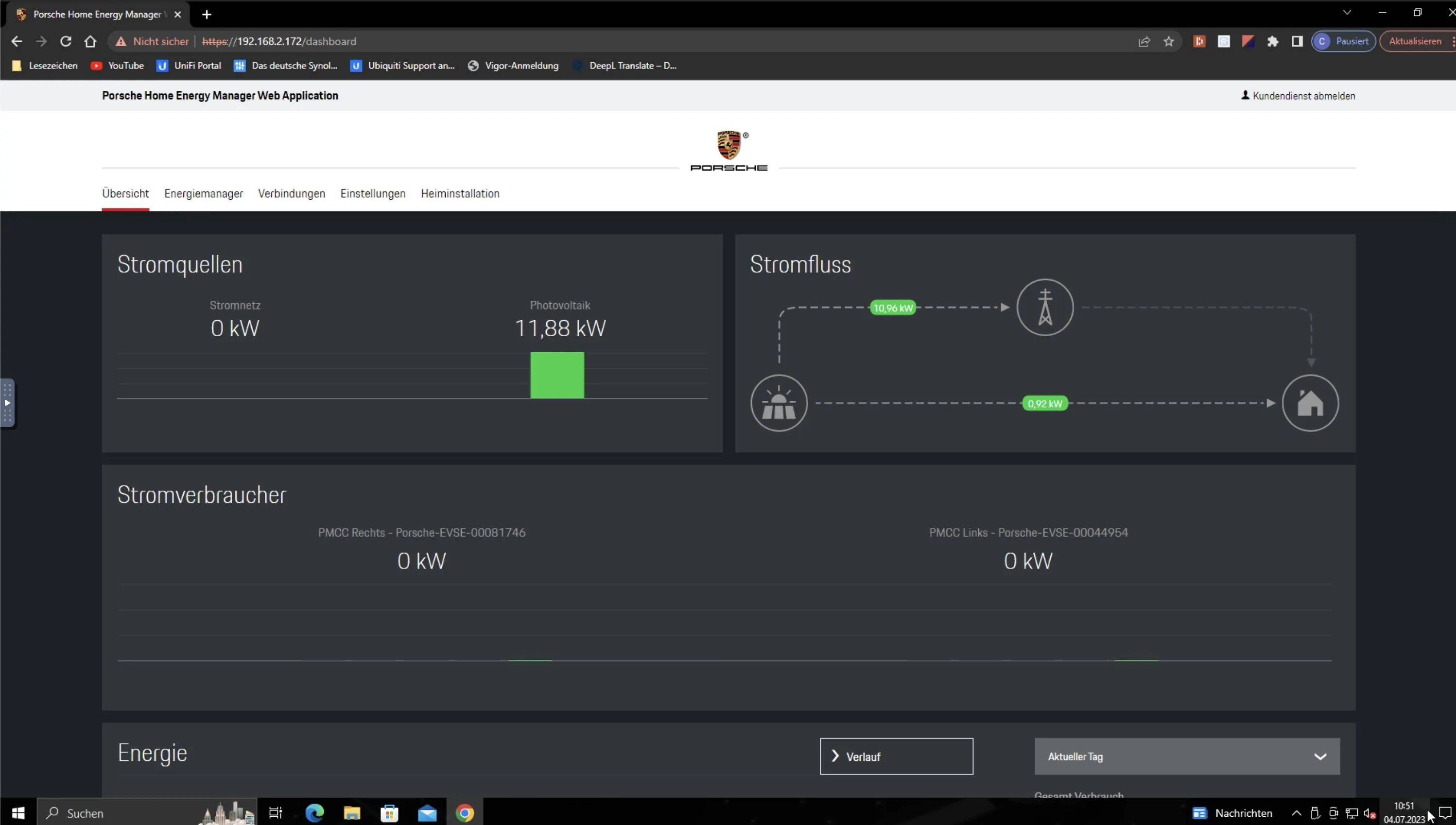Open the Das deutsche Synol... bookmark
Screen dimensions: 1456x825
pos(286,66)
